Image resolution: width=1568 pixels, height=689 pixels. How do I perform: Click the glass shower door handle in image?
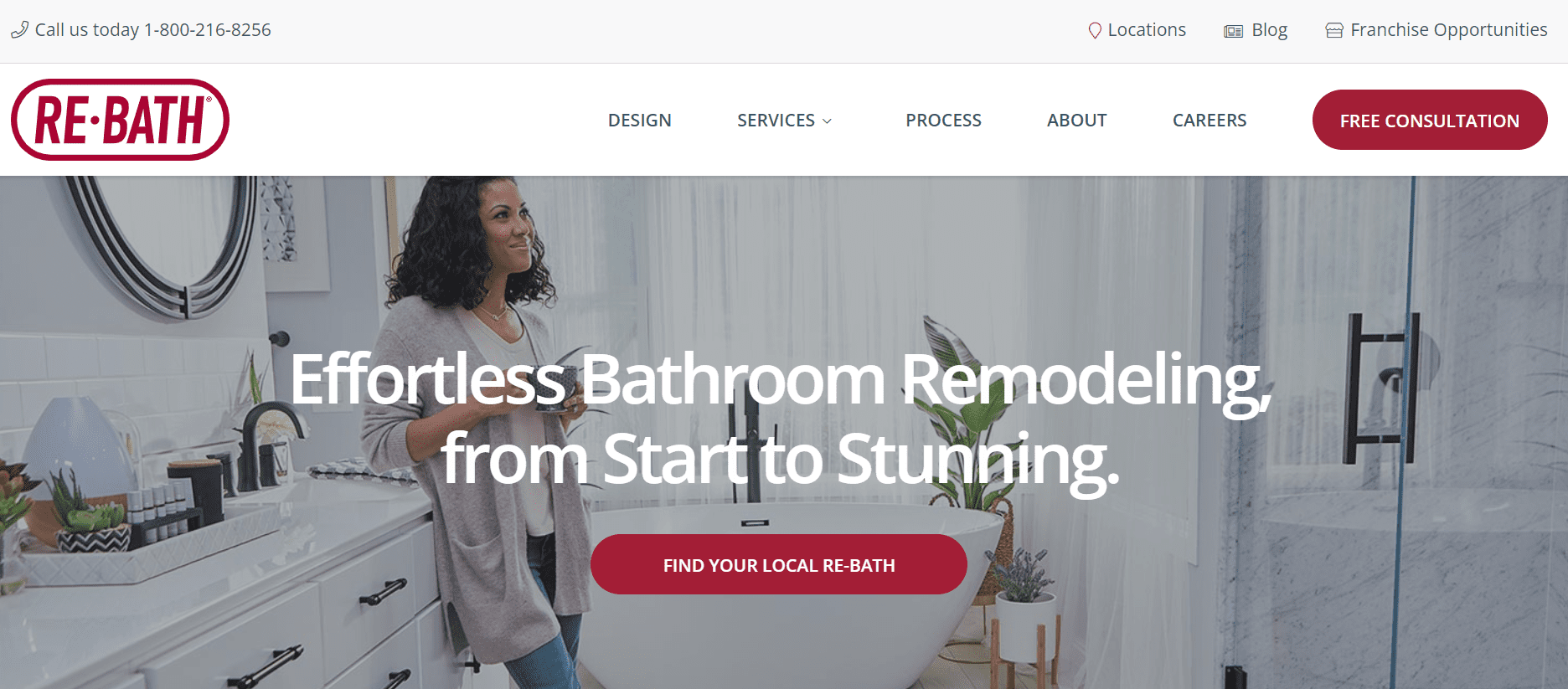[x=1380, y=388]
